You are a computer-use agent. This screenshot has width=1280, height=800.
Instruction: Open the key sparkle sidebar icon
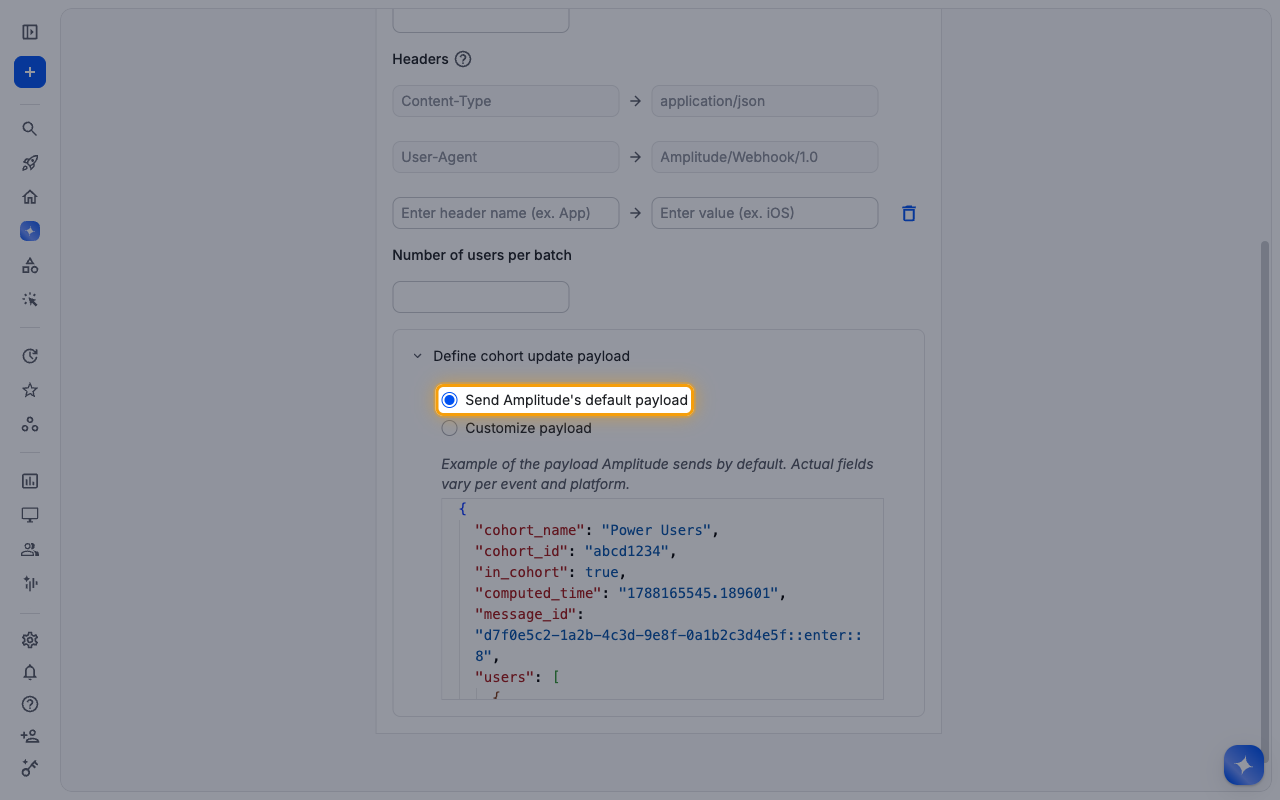(x=30, y=768)
